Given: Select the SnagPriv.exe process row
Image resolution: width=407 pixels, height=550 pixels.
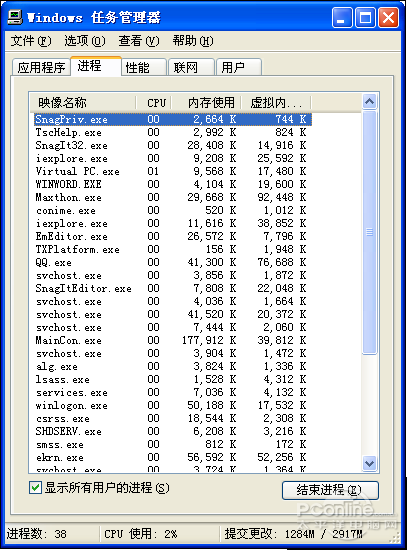Looking at the screenshot, I should point(173,119).
